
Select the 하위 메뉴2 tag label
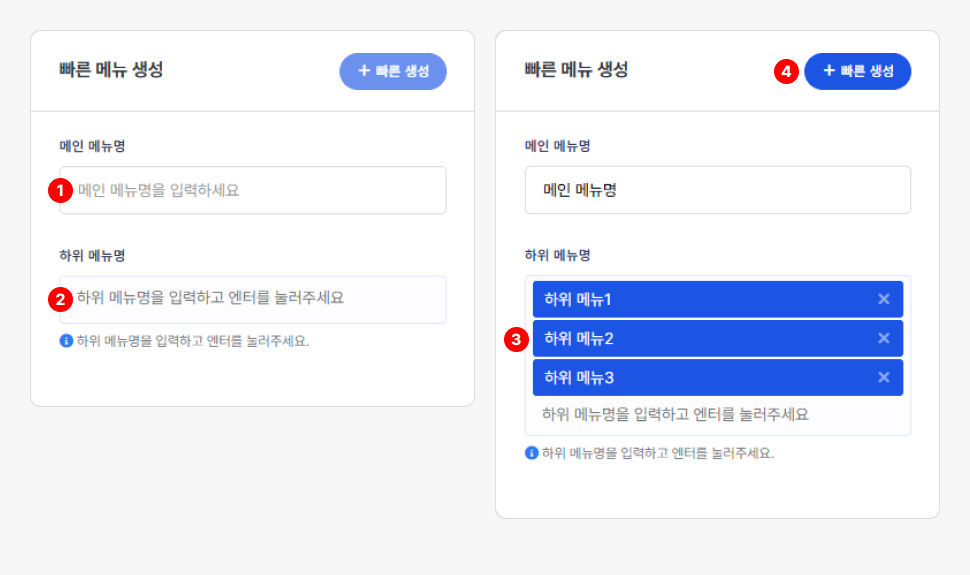[578, 338]
